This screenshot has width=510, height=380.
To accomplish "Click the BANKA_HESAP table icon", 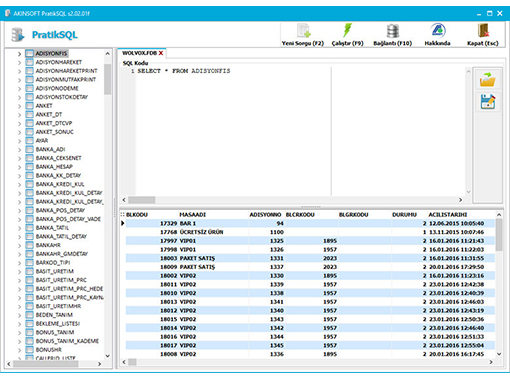I will coord(30,167).
